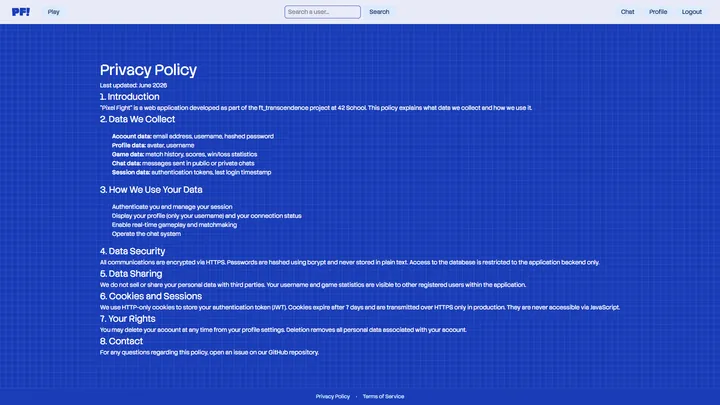Viewport: 720px width, 405px height.
Task: Select the 5. Data Sharing heading
Action: click(x=131, y=274)
